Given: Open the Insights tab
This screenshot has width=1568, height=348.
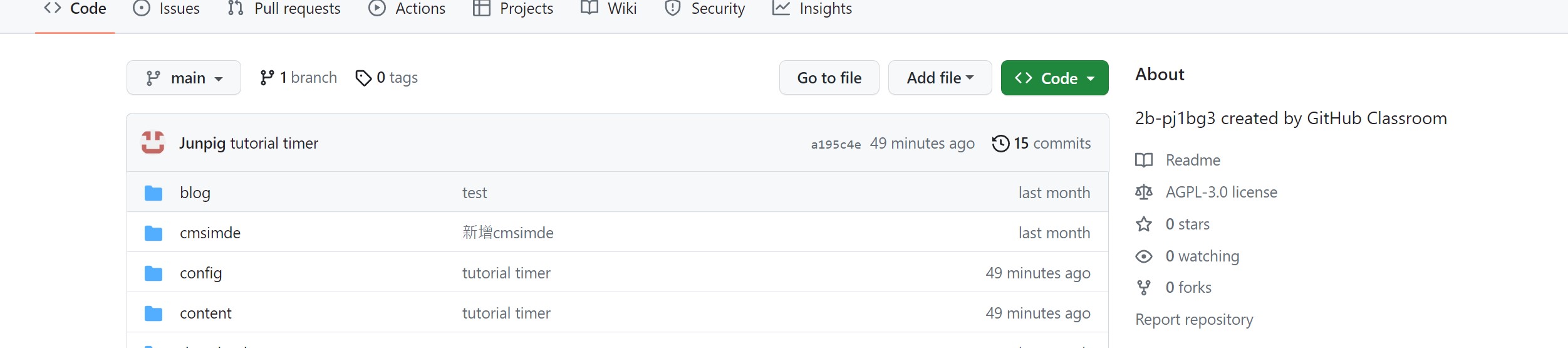Looking at the screenshot, I should [812, 9].
